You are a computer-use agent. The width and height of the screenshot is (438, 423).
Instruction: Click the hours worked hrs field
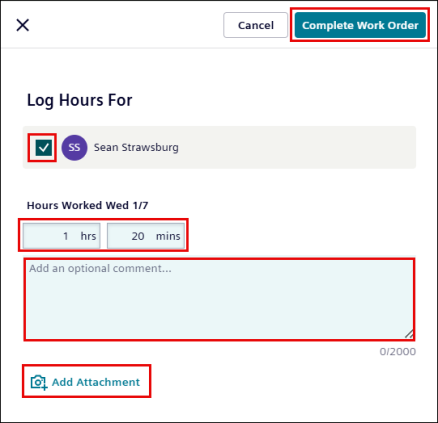[62, 236]
